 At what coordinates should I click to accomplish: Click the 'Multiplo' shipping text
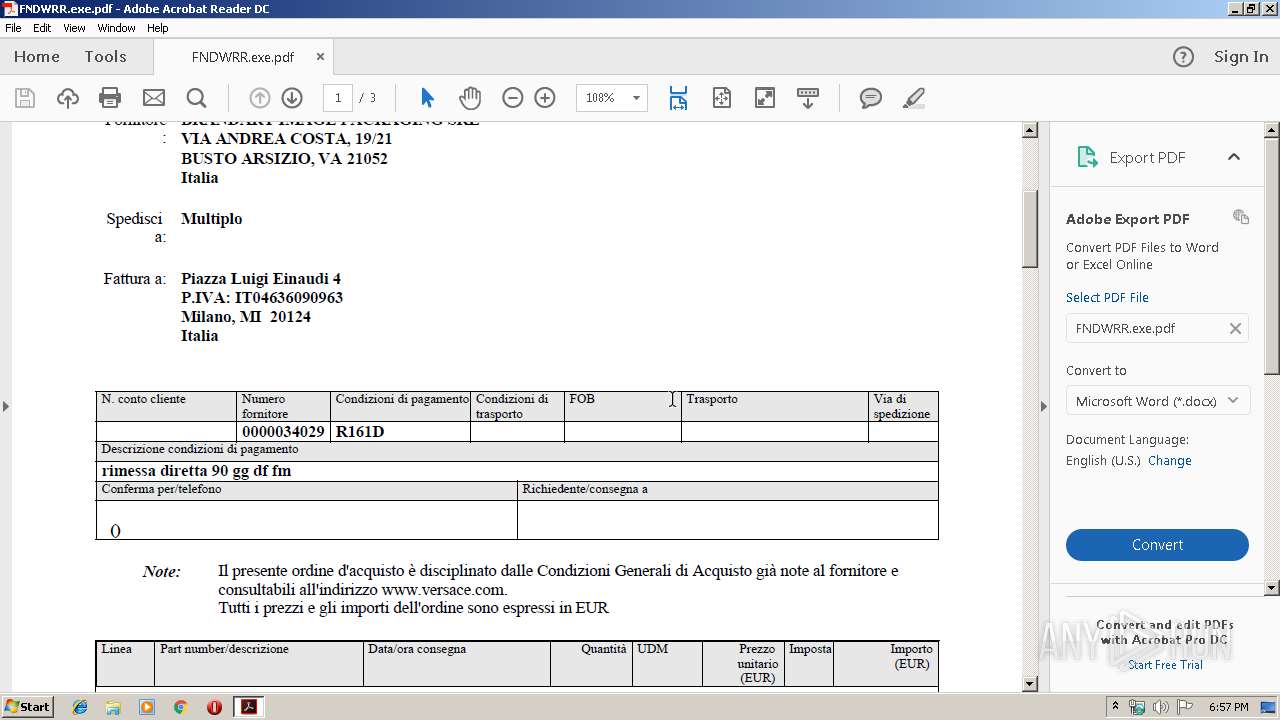pyautogui.click(x=211, y=219)
